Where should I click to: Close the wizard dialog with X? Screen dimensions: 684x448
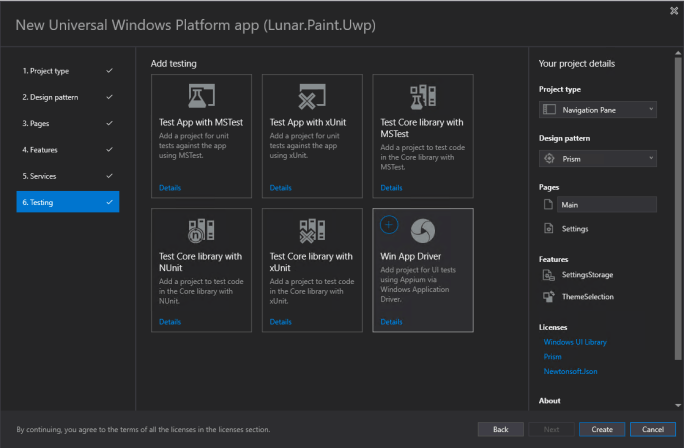click(674, 11)
